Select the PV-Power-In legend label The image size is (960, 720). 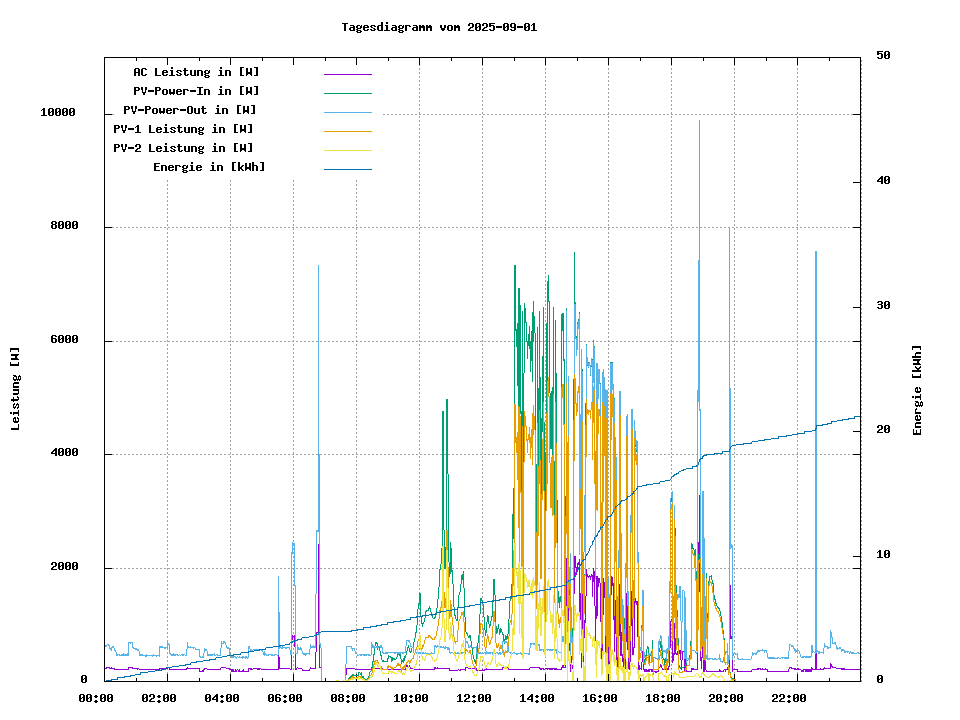[196, 91]
